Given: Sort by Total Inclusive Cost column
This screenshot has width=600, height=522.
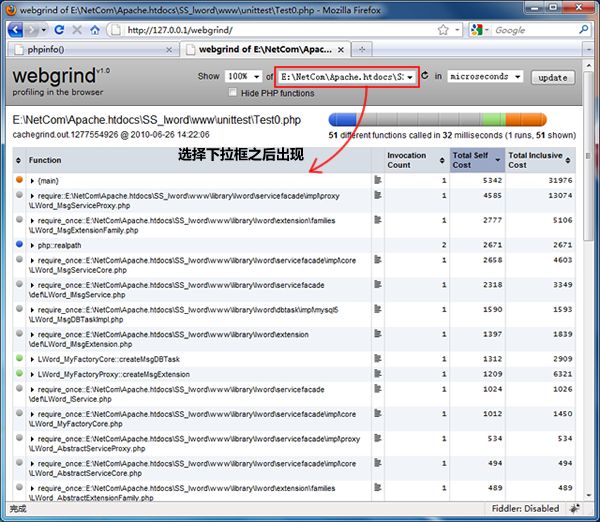Looking at the screenshot, I should [x=540, y=160].
